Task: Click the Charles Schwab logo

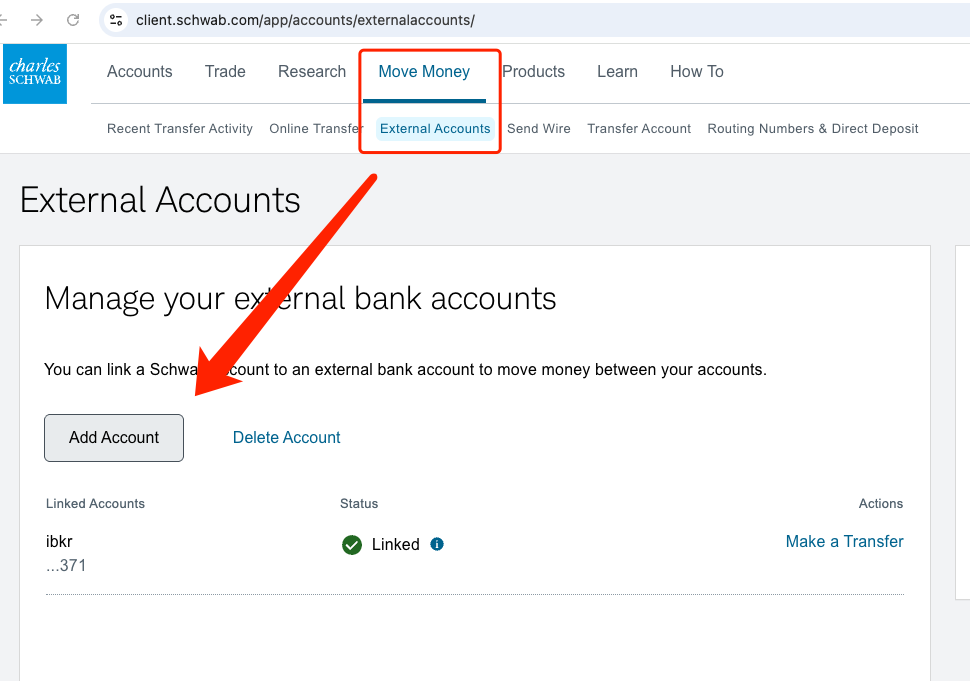Action: click(35, 74)
